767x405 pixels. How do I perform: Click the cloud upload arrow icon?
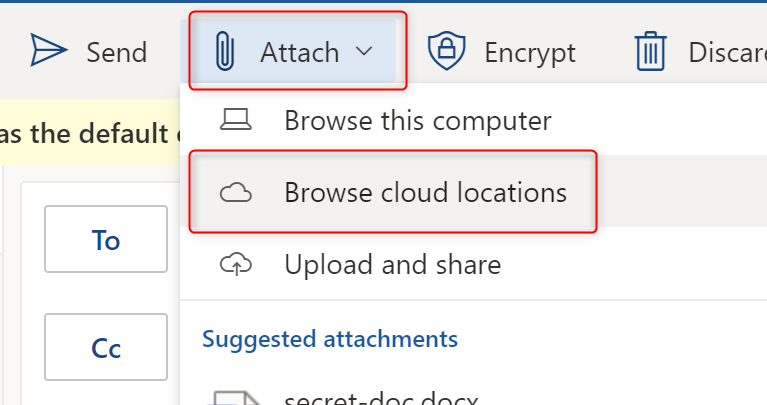pos(236,264)
